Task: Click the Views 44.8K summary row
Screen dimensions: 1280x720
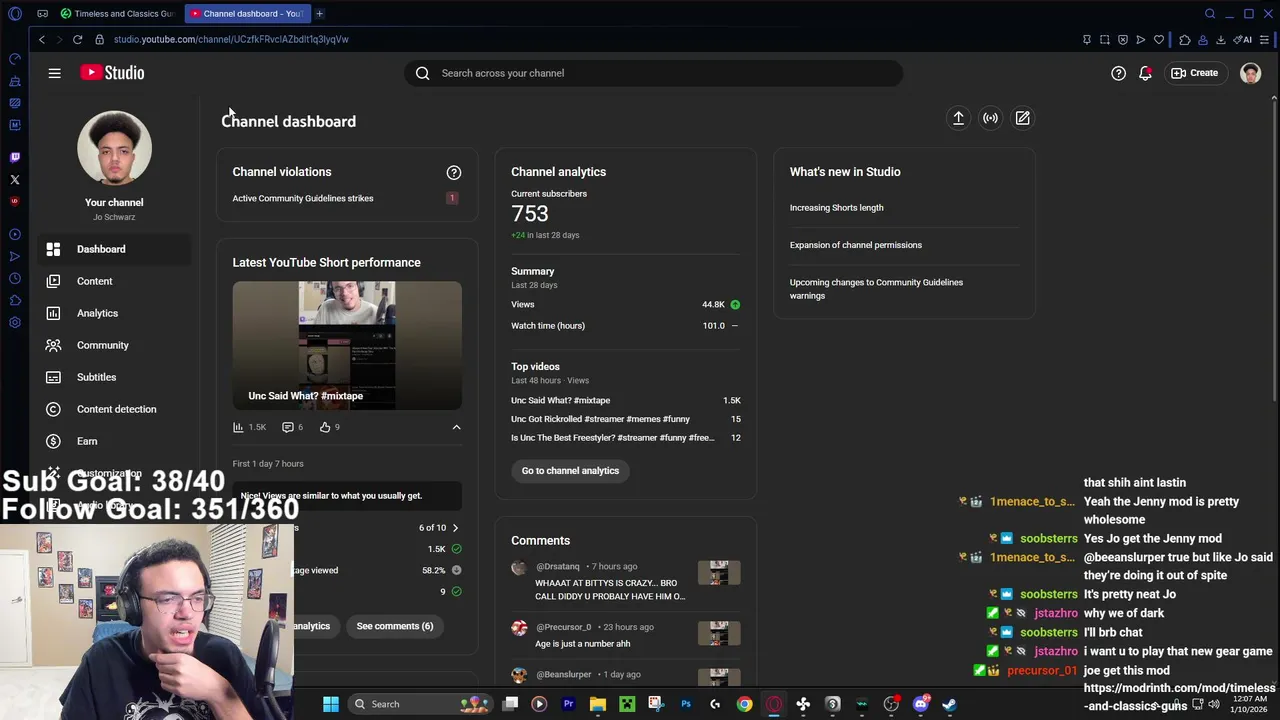Action: tap(626, 305)
